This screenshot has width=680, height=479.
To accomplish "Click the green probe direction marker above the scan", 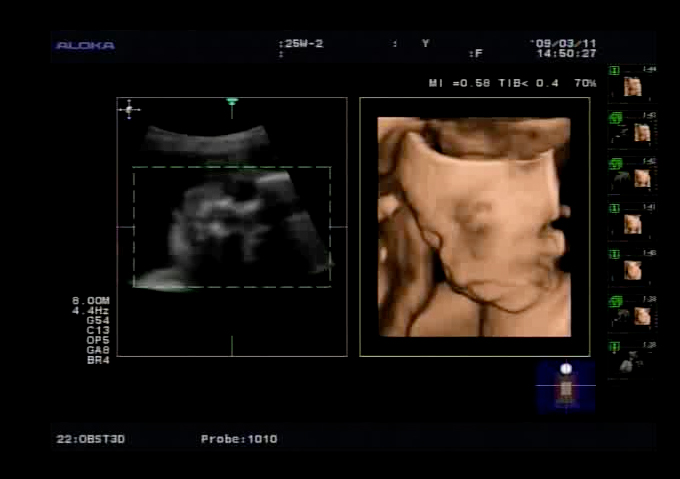I will tap(232, 101).
